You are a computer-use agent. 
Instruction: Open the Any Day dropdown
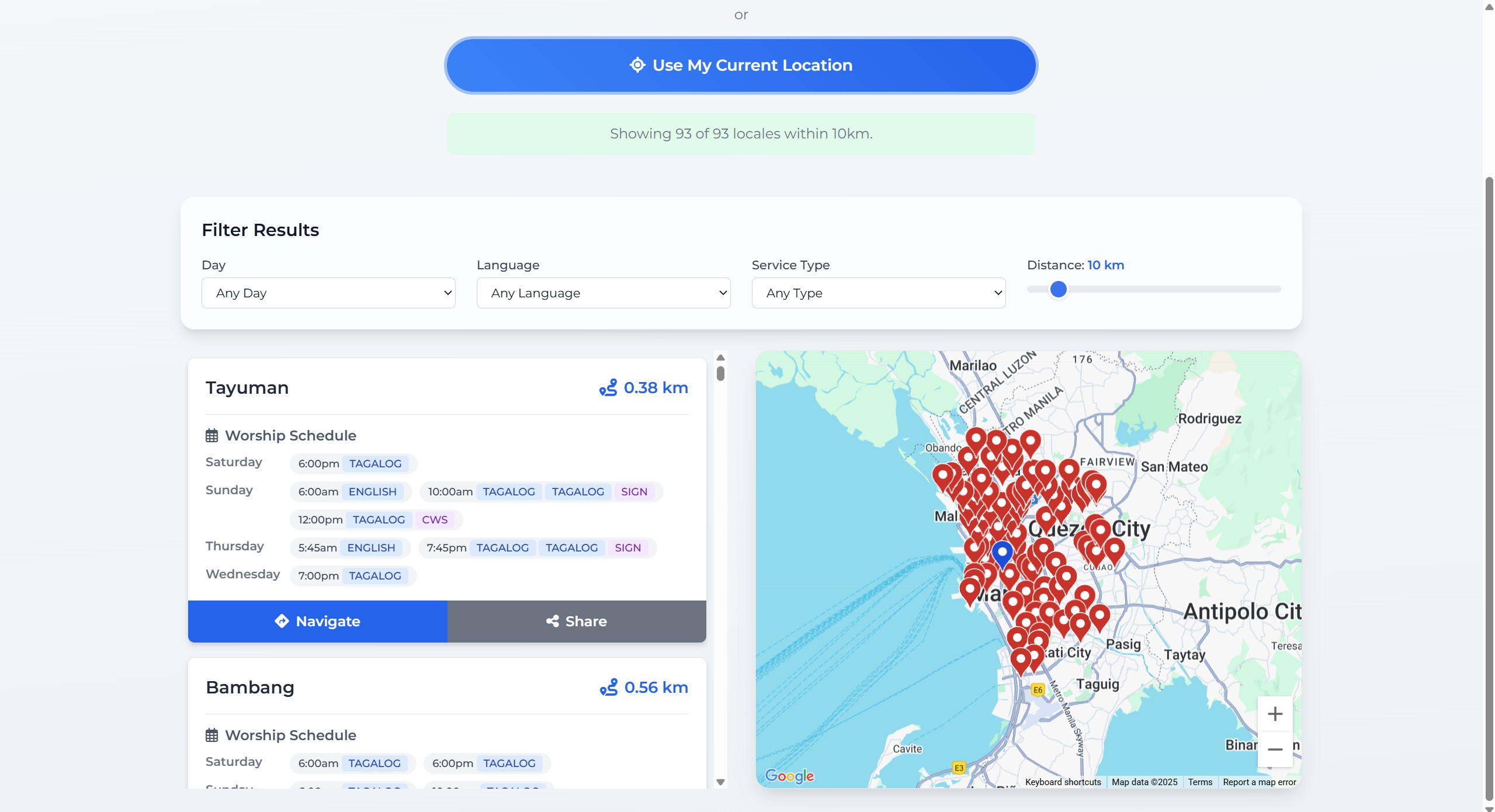[x=328, y=293]
